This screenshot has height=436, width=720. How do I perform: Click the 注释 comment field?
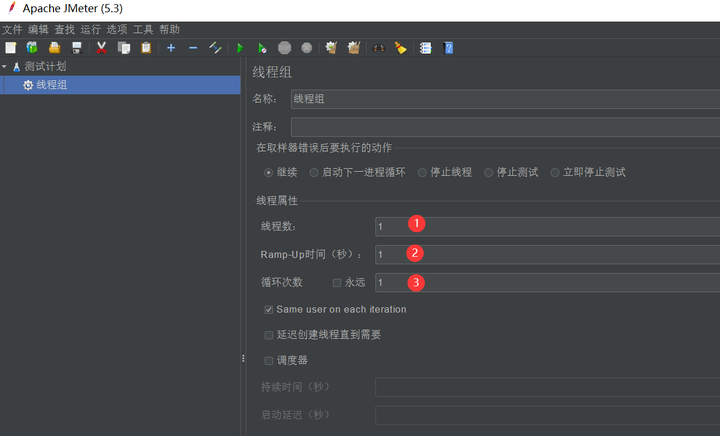(x=505, y=127)
